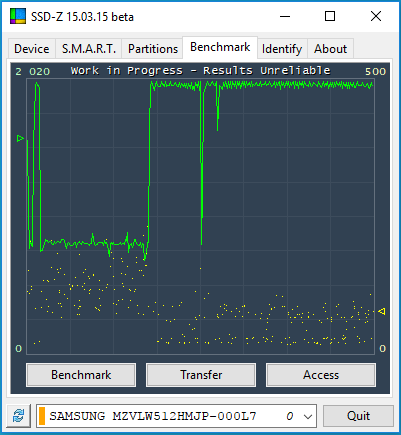Expand the drive selector dropdown arrow
Screen dimensions: 401x435
308,416
